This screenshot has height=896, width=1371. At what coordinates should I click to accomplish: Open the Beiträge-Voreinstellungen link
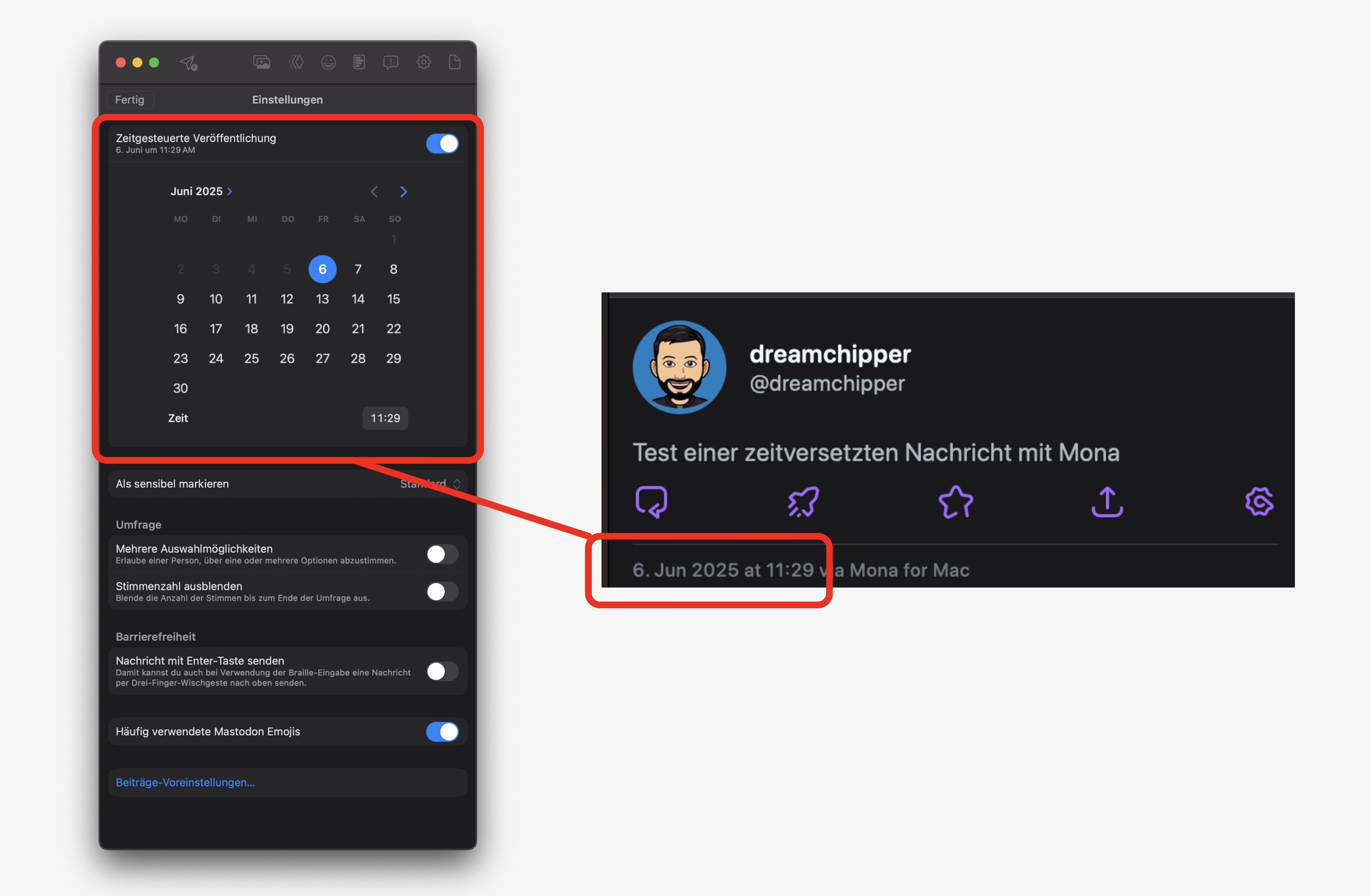[x=185, y=782]
